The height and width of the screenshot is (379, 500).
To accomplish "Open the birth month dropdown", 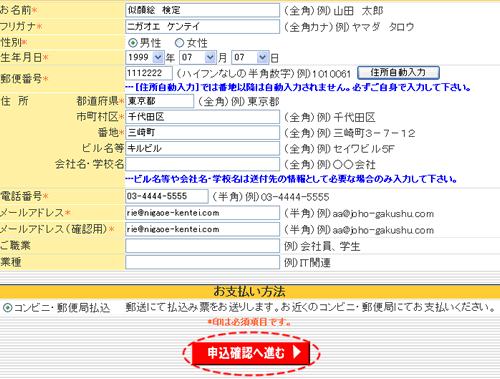I will [x=198, y=57].
